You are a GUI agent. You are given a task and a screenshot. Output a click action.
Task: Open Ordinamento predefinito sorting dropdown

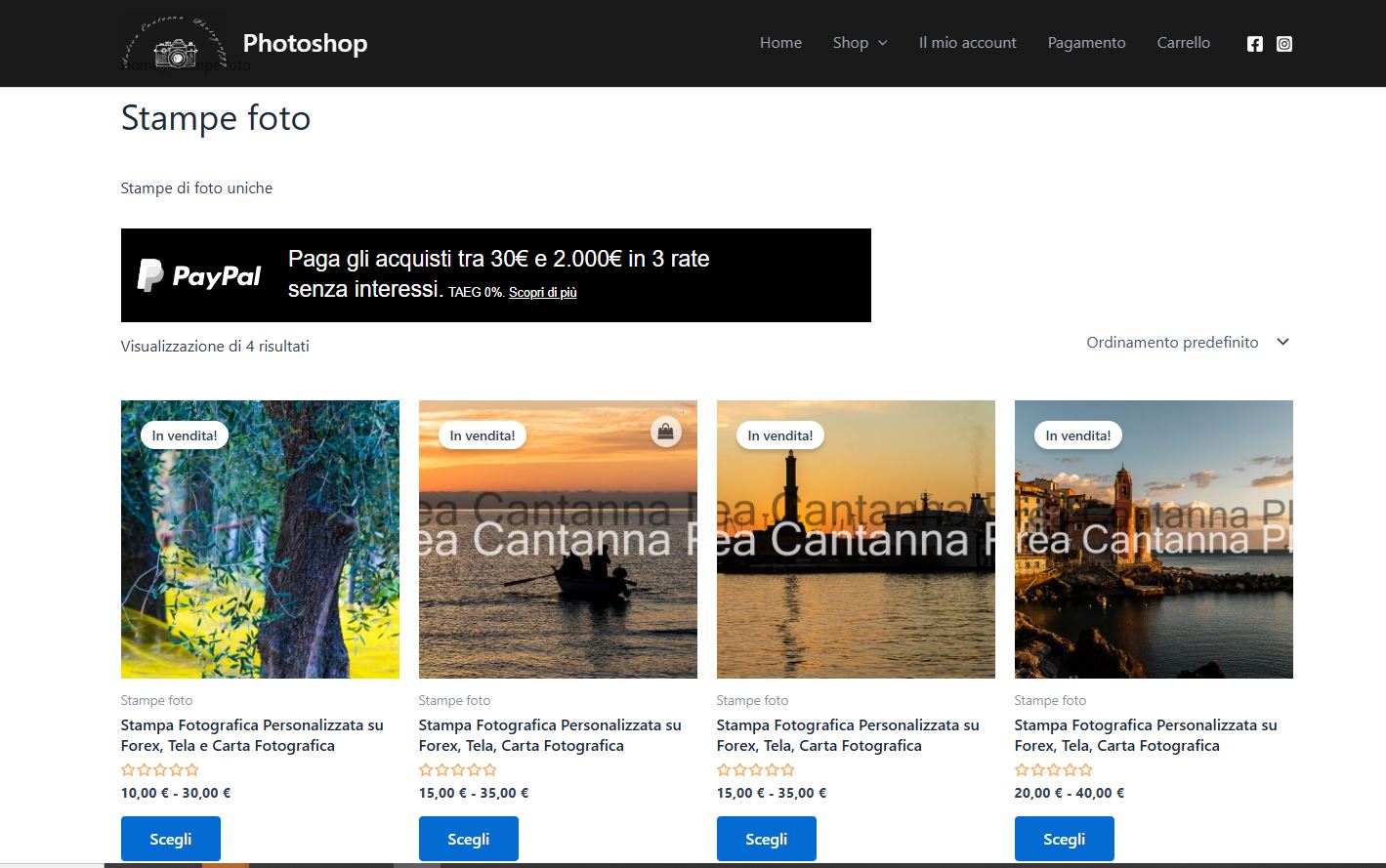pyautogui.click(x=1187, y=343)
